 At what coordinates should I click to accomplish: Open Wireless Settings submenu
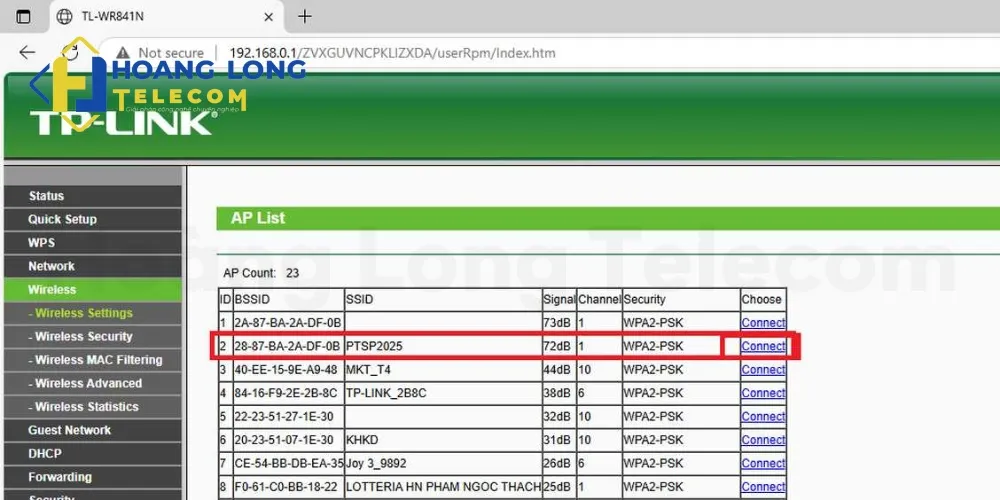[x=93, y=313]
